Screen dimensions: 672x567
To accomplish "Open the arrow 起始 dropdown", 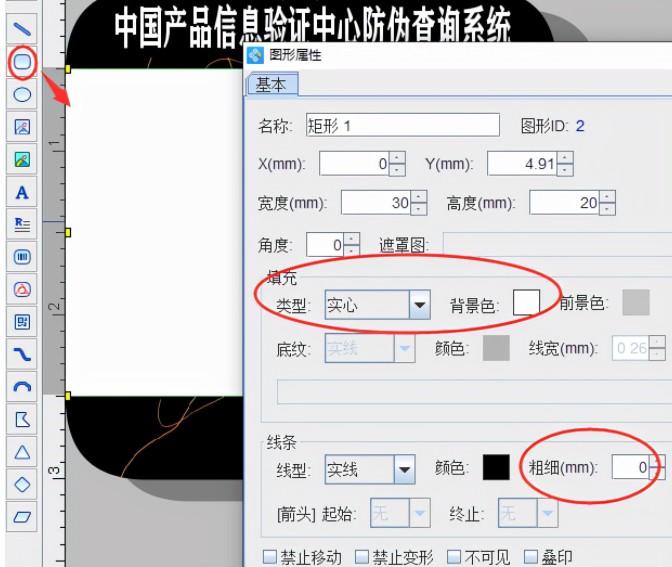I will pos(420,513).
